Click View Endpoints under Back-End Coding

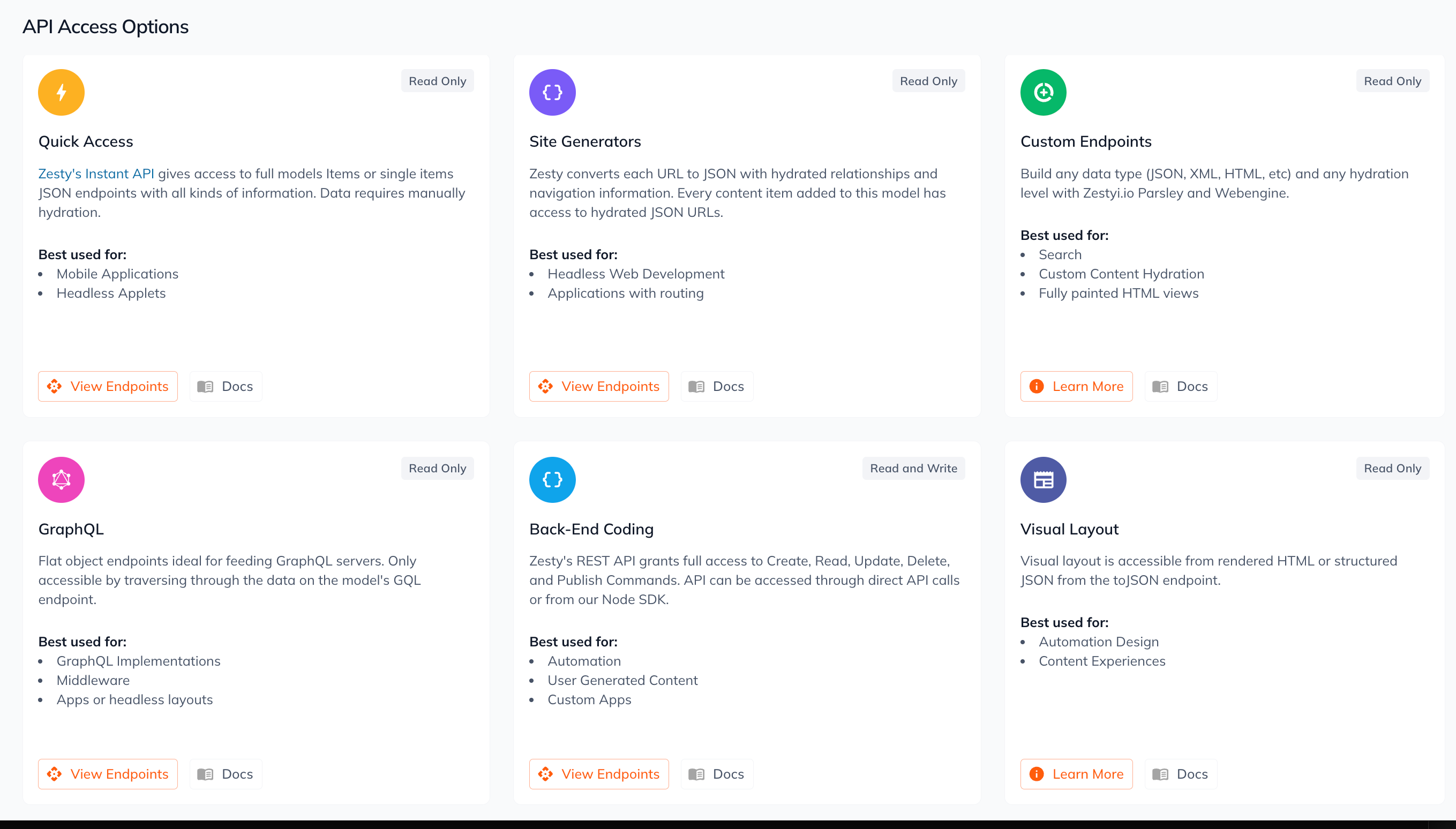click(x=598, y=774)
